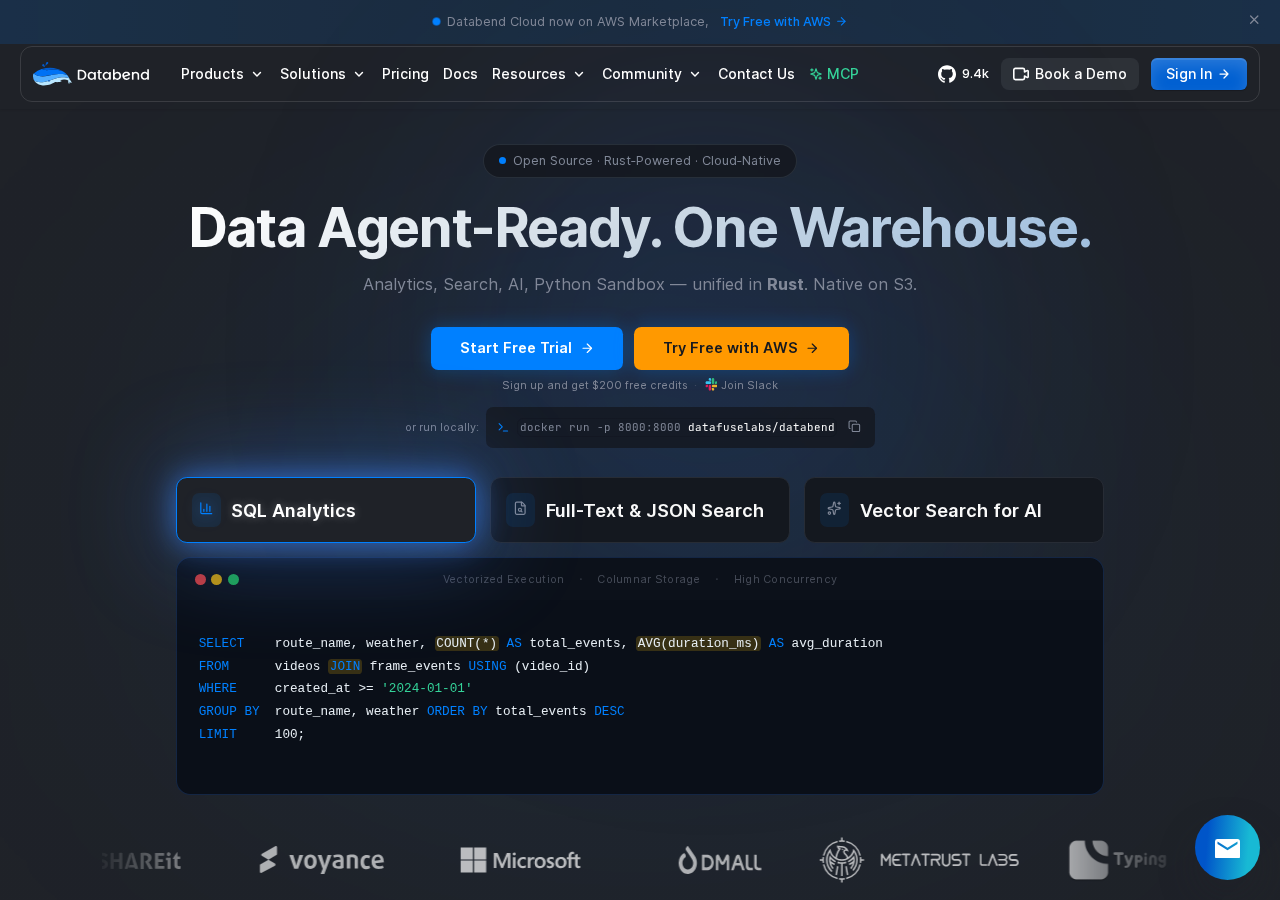The height and width of the screenshot is (900, 1280).
Task: Click the JOIN highlighted keyword
Action: click(345, 666)
